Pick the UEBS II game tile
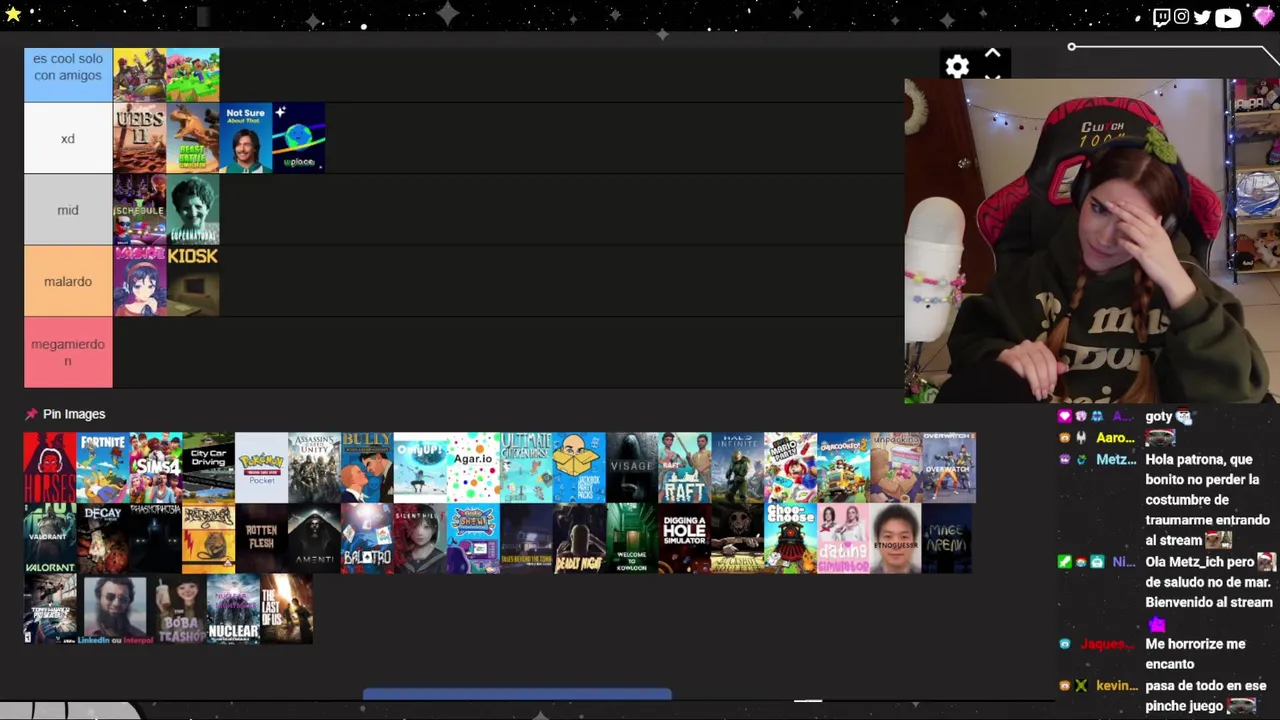The image size is (1280, 720). point(140,138)
